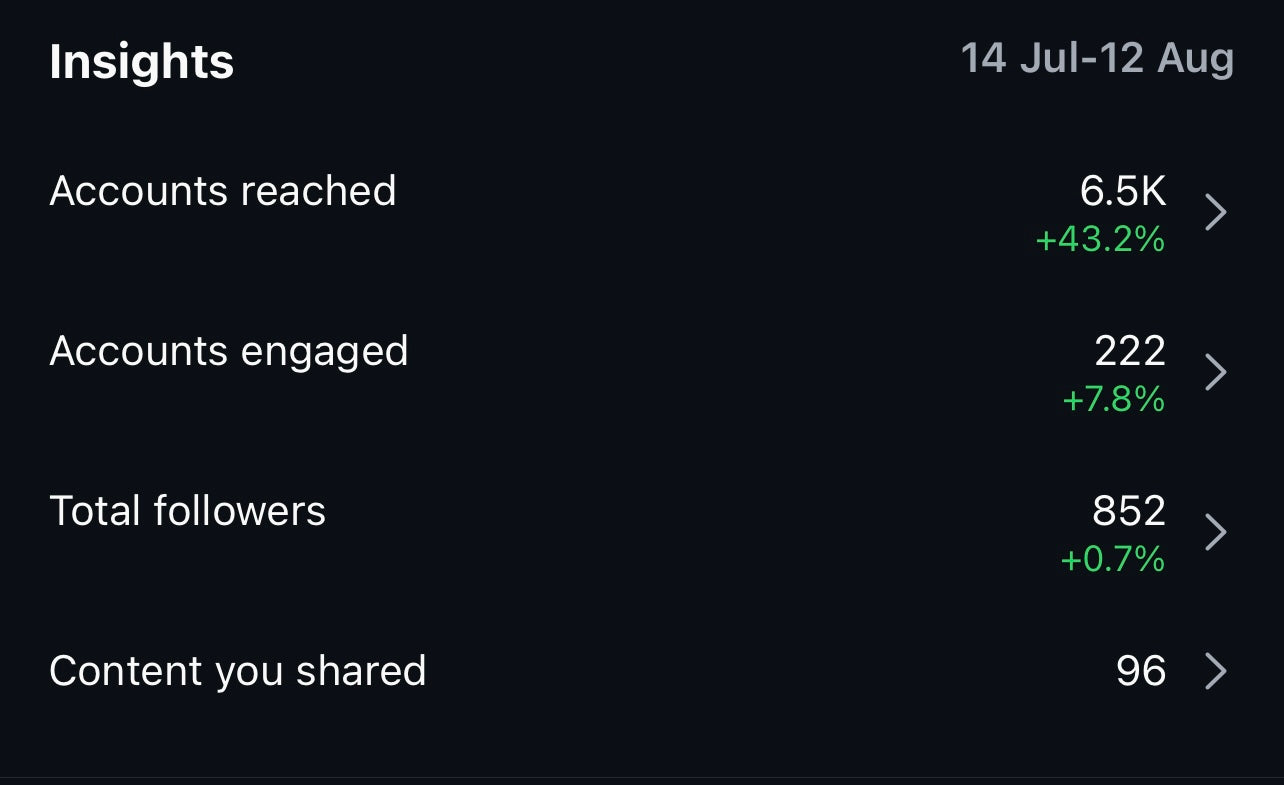Click the Insights heading
This screenshot has height=785, width=1284.
point(141,62)
